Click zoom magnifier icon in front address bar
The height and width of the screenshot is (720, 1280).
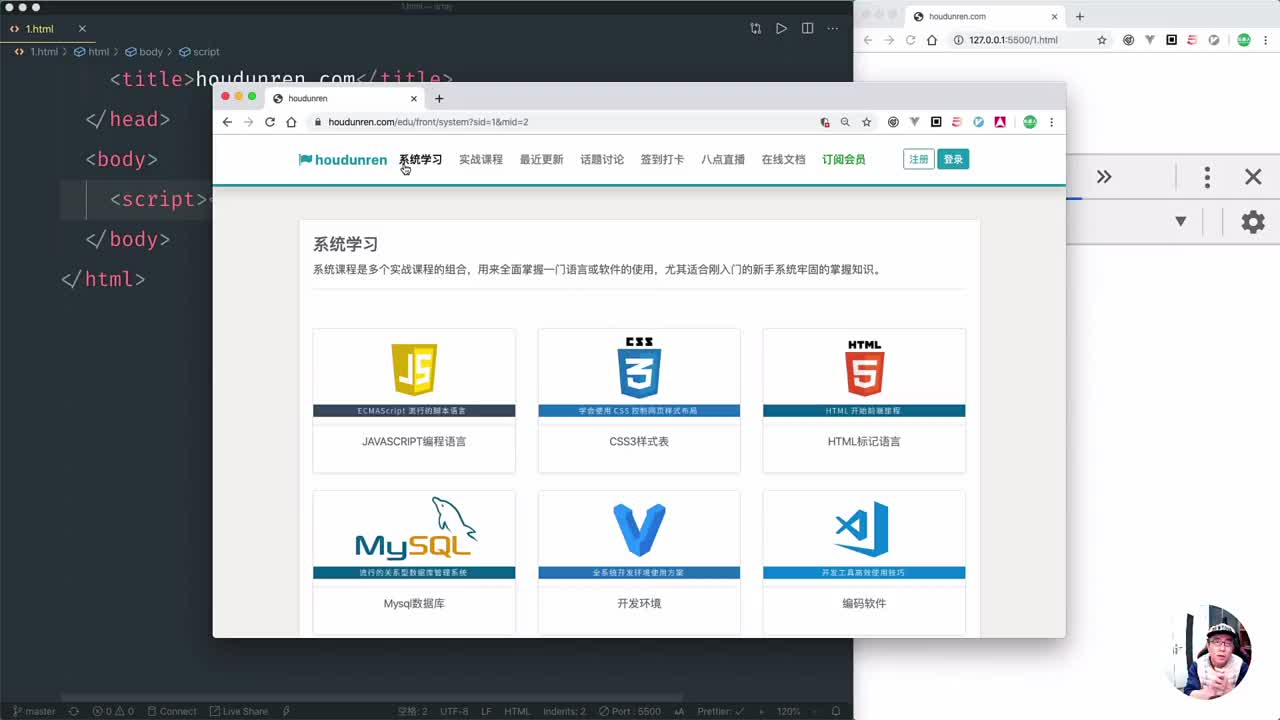pos(845,122)
